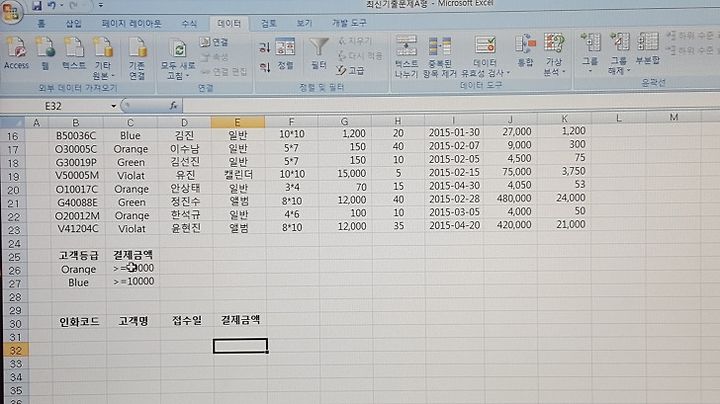Click Subtotal (부분합) icon
720x404 pixels.
click(648, 48)
